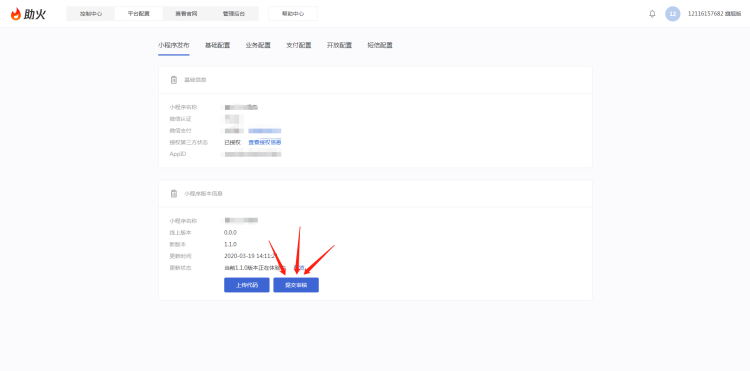750x371 pixels.
Task: Click the 上传代码 button
Action: point(247,285)
